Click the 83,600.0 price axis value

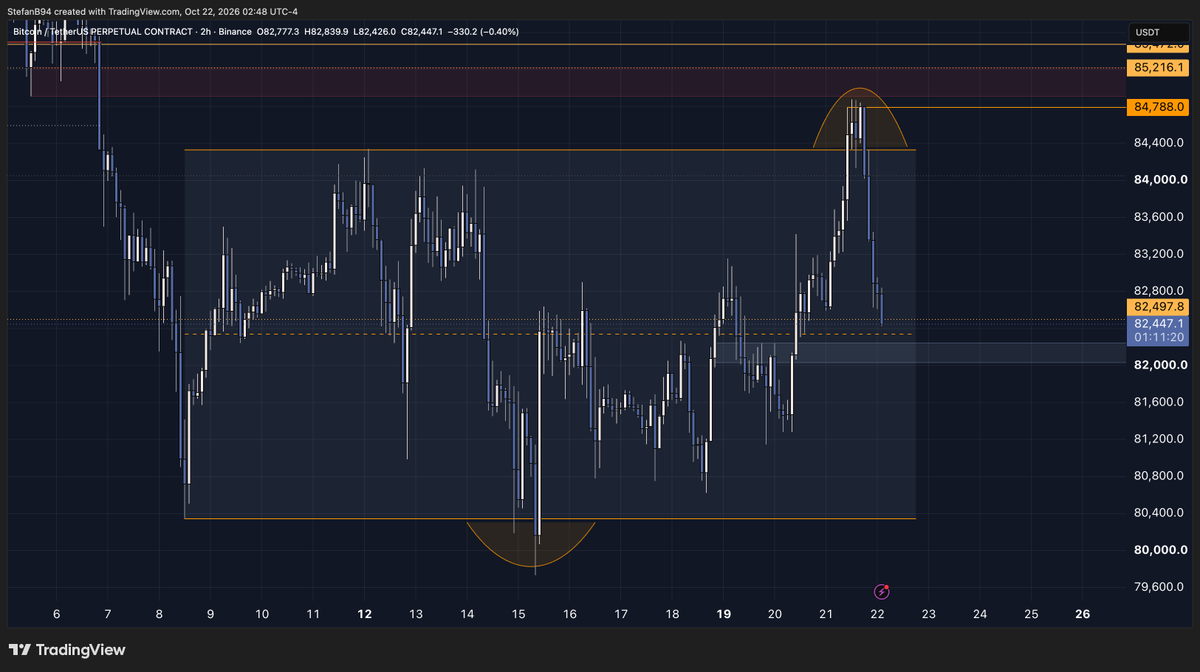(1160, 217)
